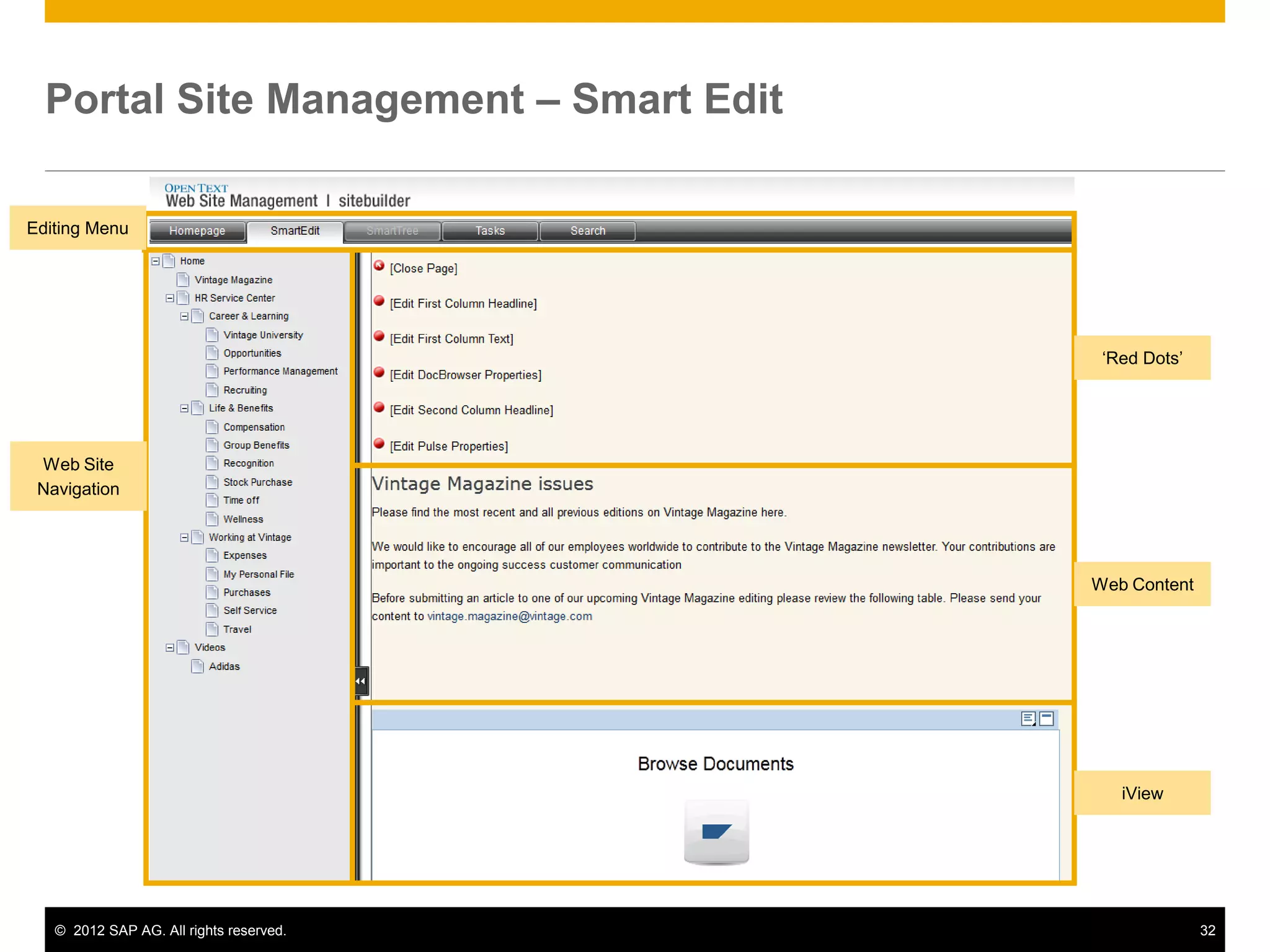Screen dimensions: 1270x952
Task: Select Group Benefits in the tree
Action: pos(256,445)
